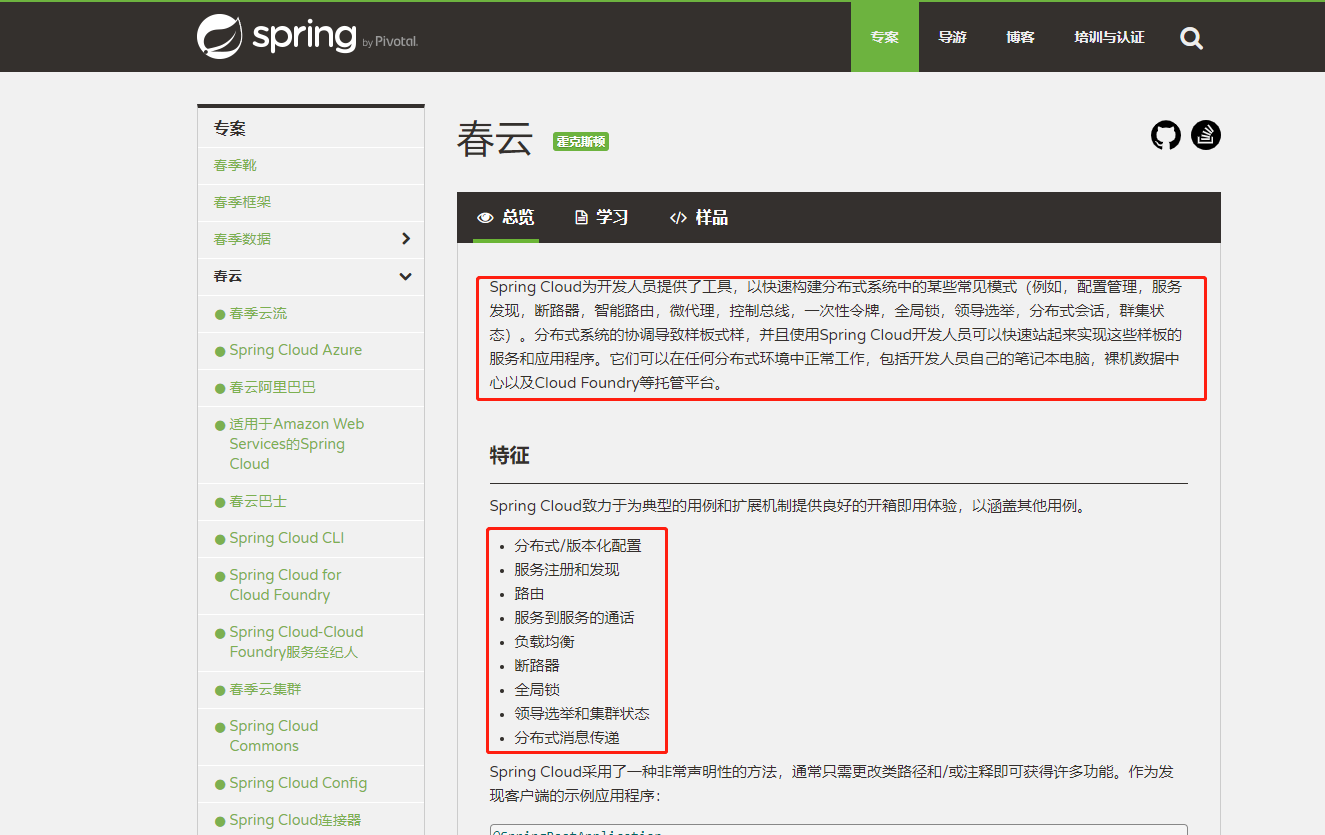This screenshot has width=1325, height=835.
Task: Open 春季云流 sidebar link
Action: 258,313
